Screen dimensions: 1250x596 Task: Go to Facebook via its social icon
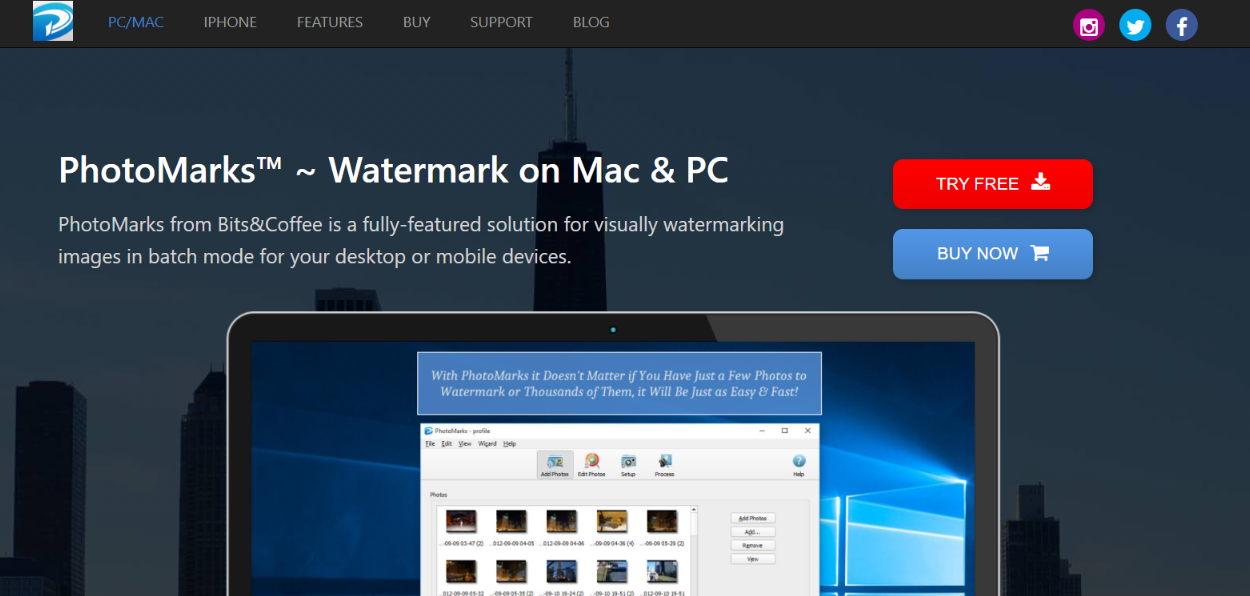[x=1181, y=25]
